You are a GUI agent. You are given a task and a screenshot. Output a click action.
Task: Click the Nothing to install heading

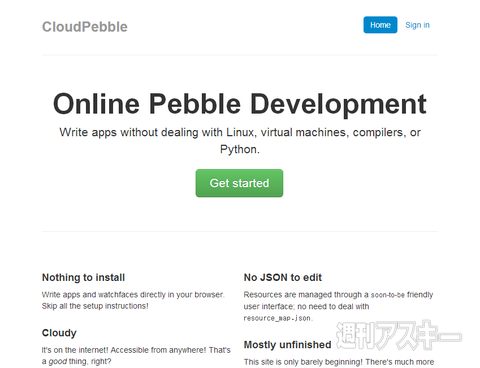pyautogui.click(x=83, y=277)
